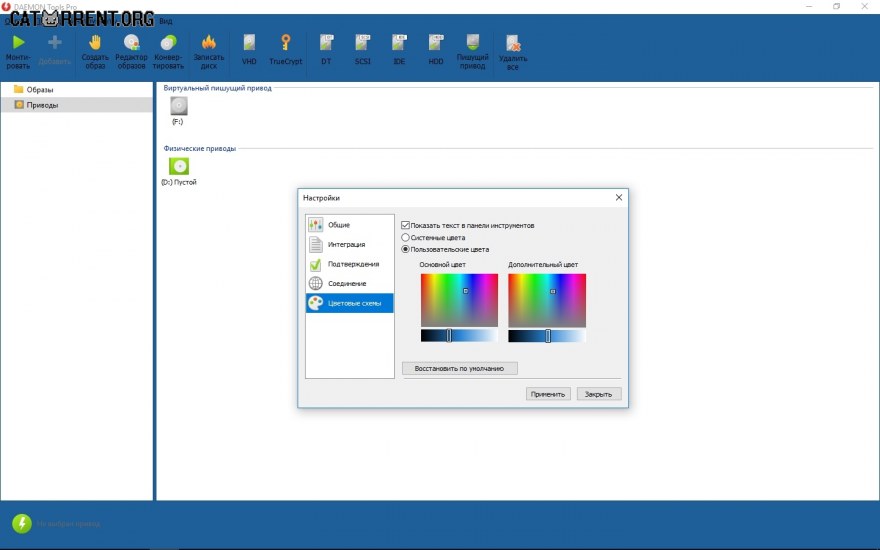The height and width of the screenshot is (550, 880).
Task: Click the Дополнительный цвет brightness slider handle
Action: coord(548,336)
